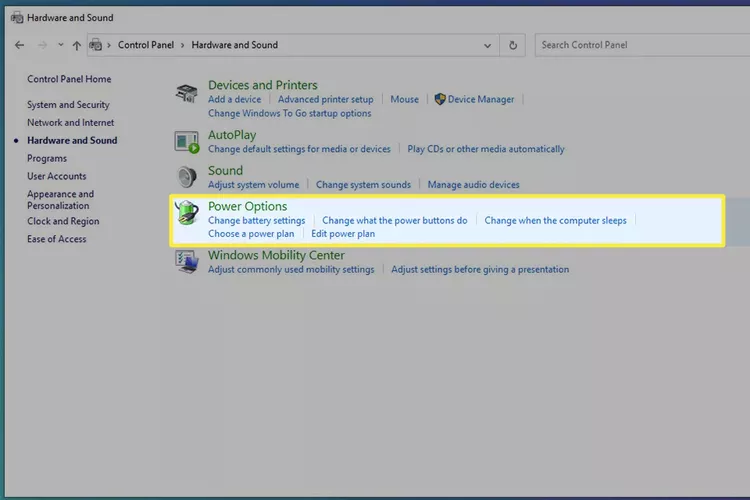Open System and Security category

(68, 105)
